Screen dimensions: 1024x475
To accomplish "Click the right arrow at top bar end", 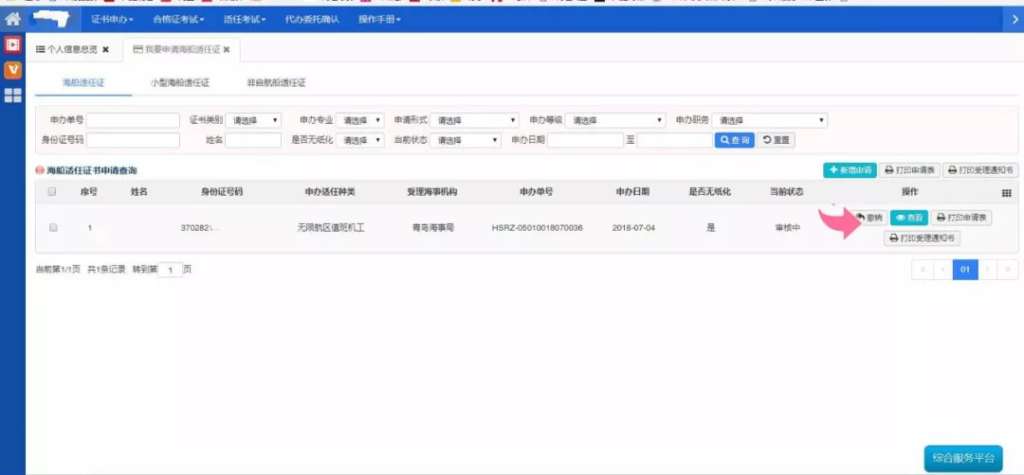I will click(1015, 20).
